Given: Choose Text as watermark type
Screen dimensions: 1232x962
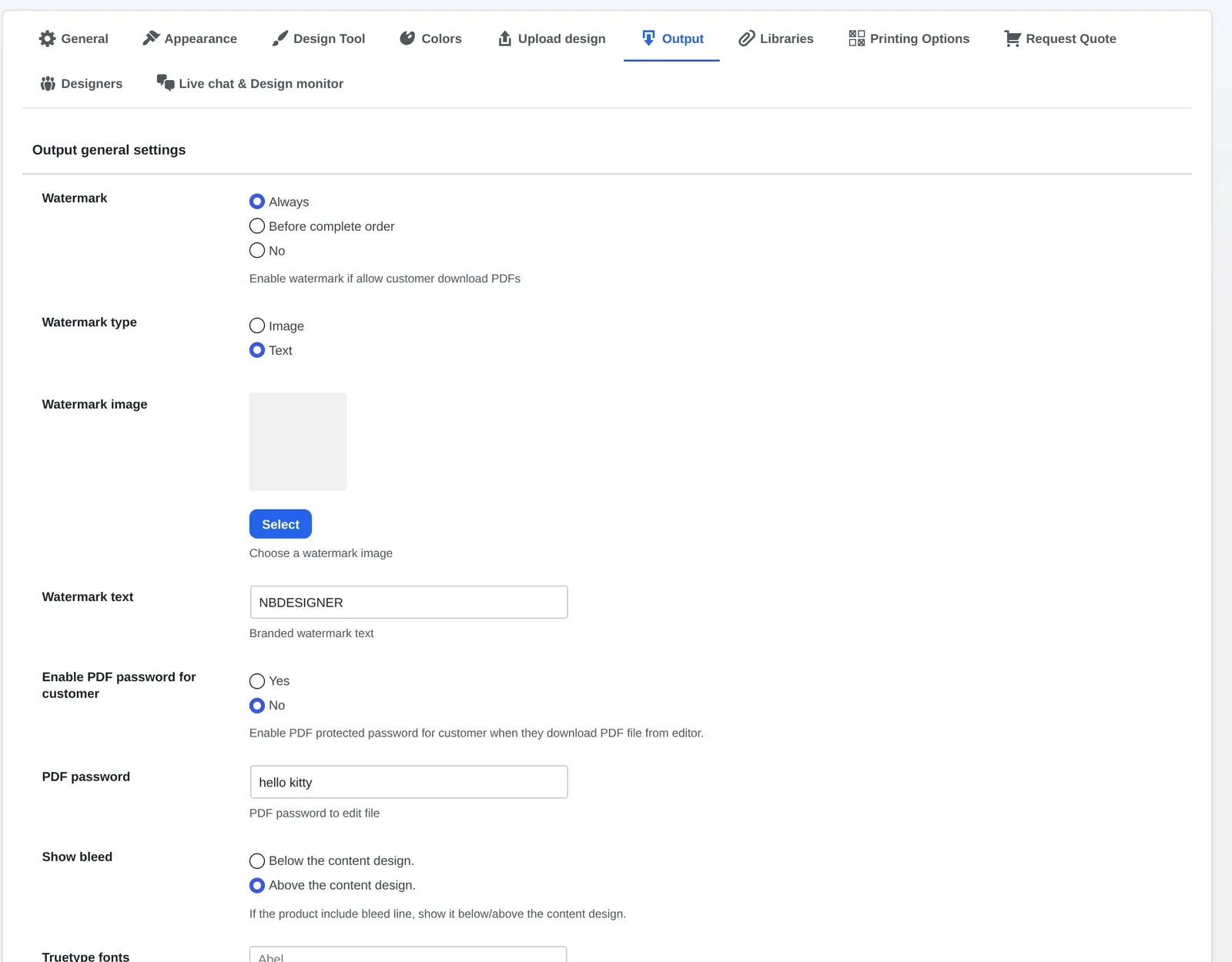Looking at the screenshot, I should [257, 350].
